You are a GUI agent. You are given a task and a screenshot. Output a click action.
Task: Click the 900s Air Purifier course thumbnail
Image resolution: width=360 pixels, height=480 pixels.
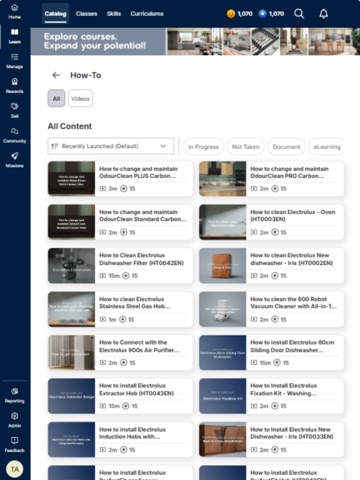click(x=71, y=353)
